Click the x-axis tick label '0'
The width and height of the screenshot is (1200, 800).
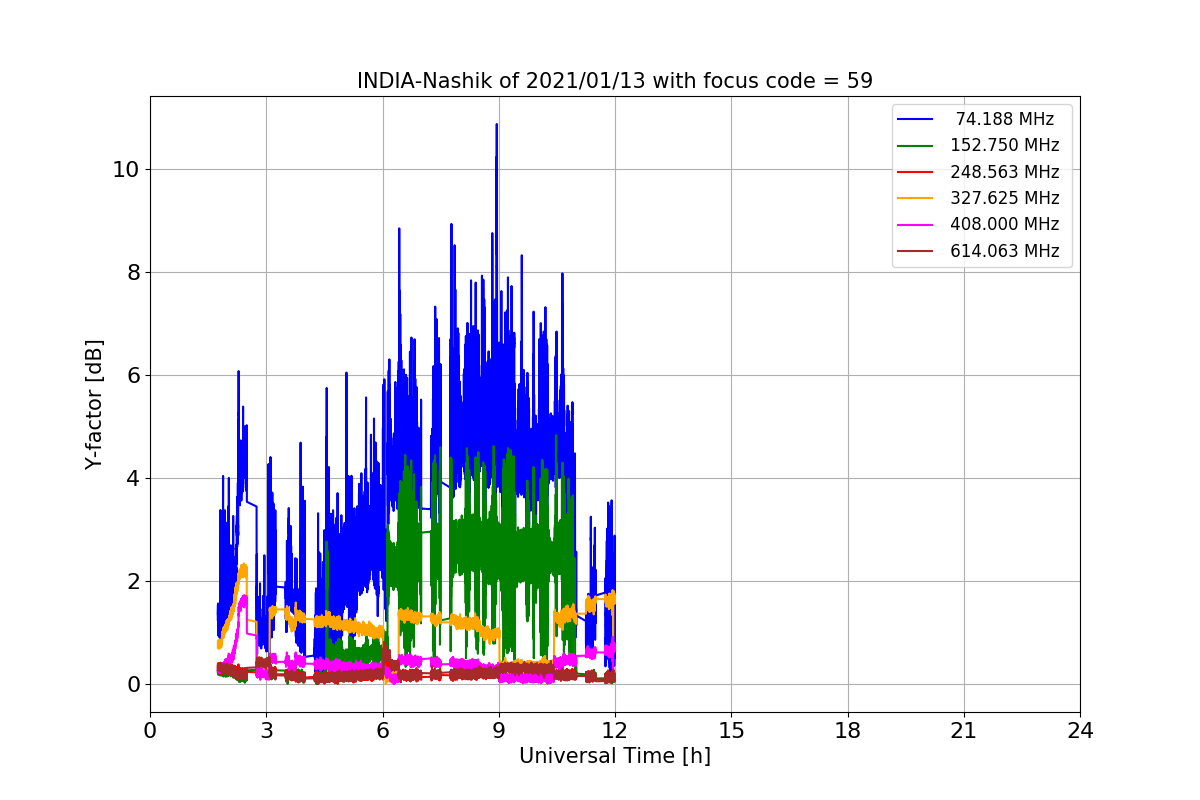[x=150, y=731]
